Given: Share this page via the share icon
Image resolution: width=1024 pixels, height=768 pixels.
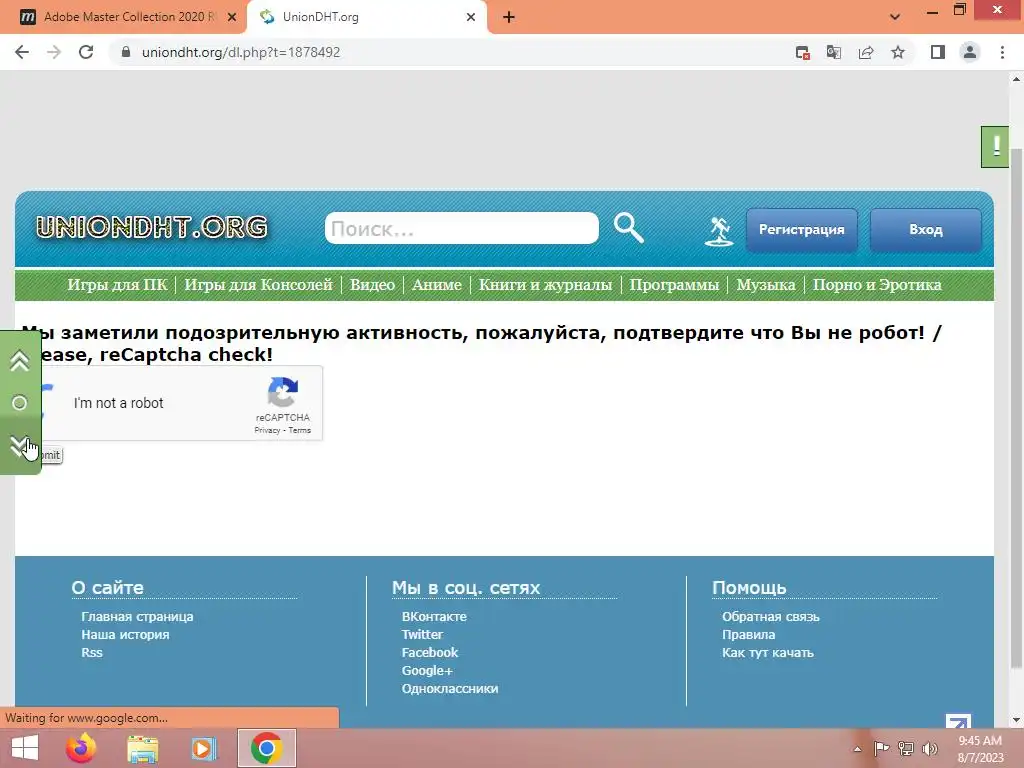Looking at the screenshot, I should click(x=866, y=52).
